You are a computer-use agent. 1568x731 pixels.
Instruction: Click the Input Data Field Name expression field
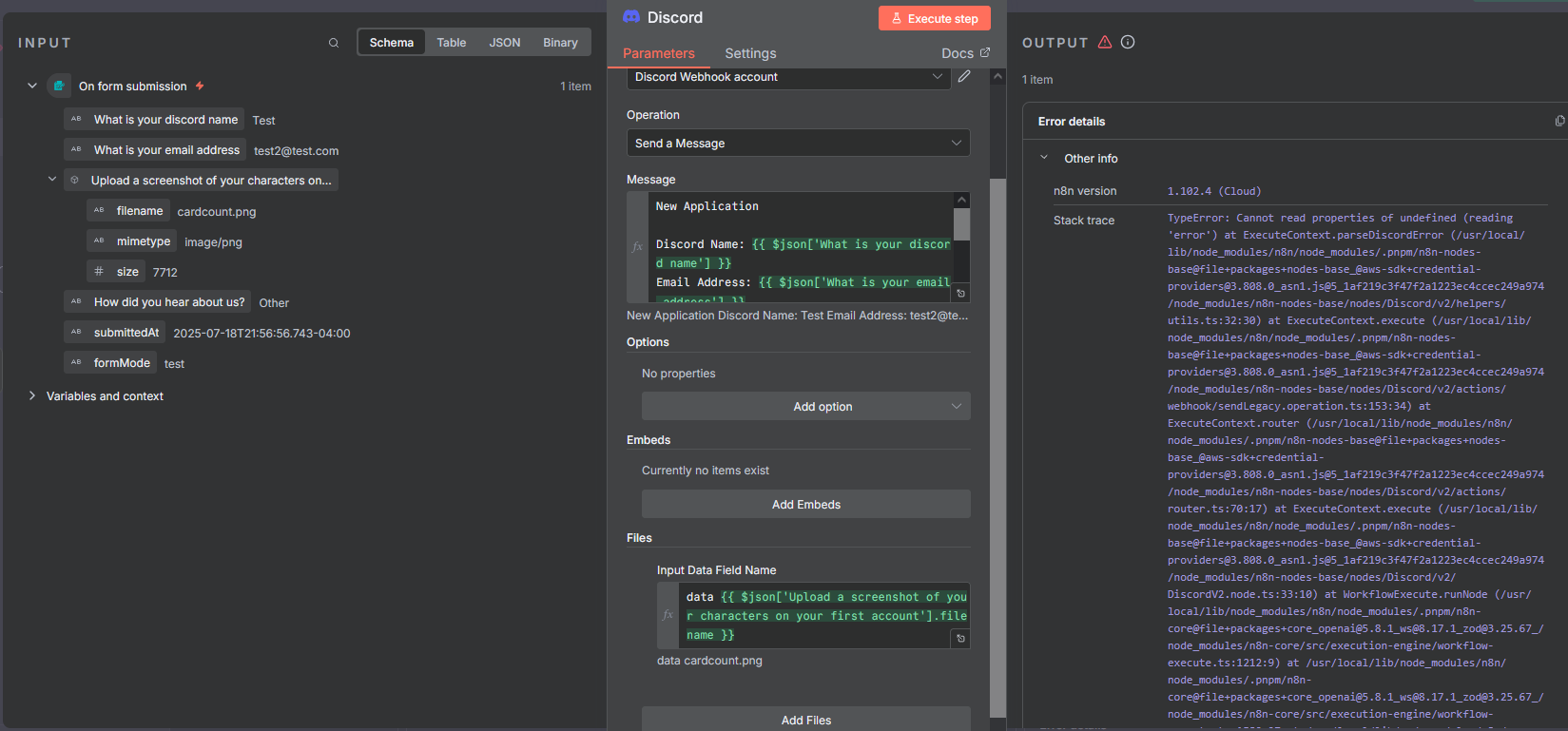point(823,616)
